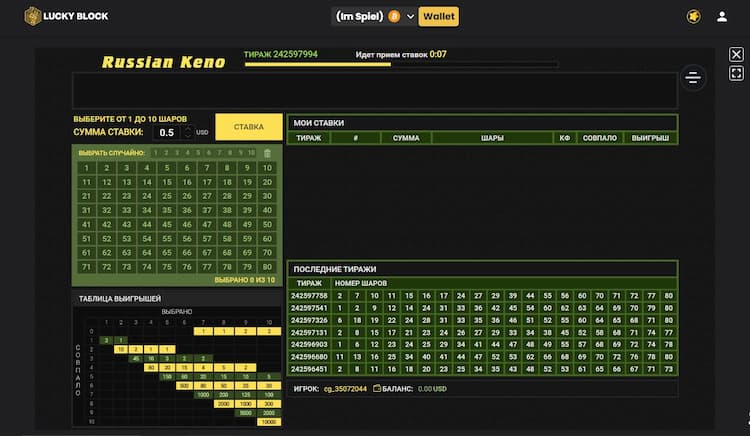
Task: Click the ПОСЛЕДНИЕ ТИРАЖИ panel header
Action: (x=483, y=269)
